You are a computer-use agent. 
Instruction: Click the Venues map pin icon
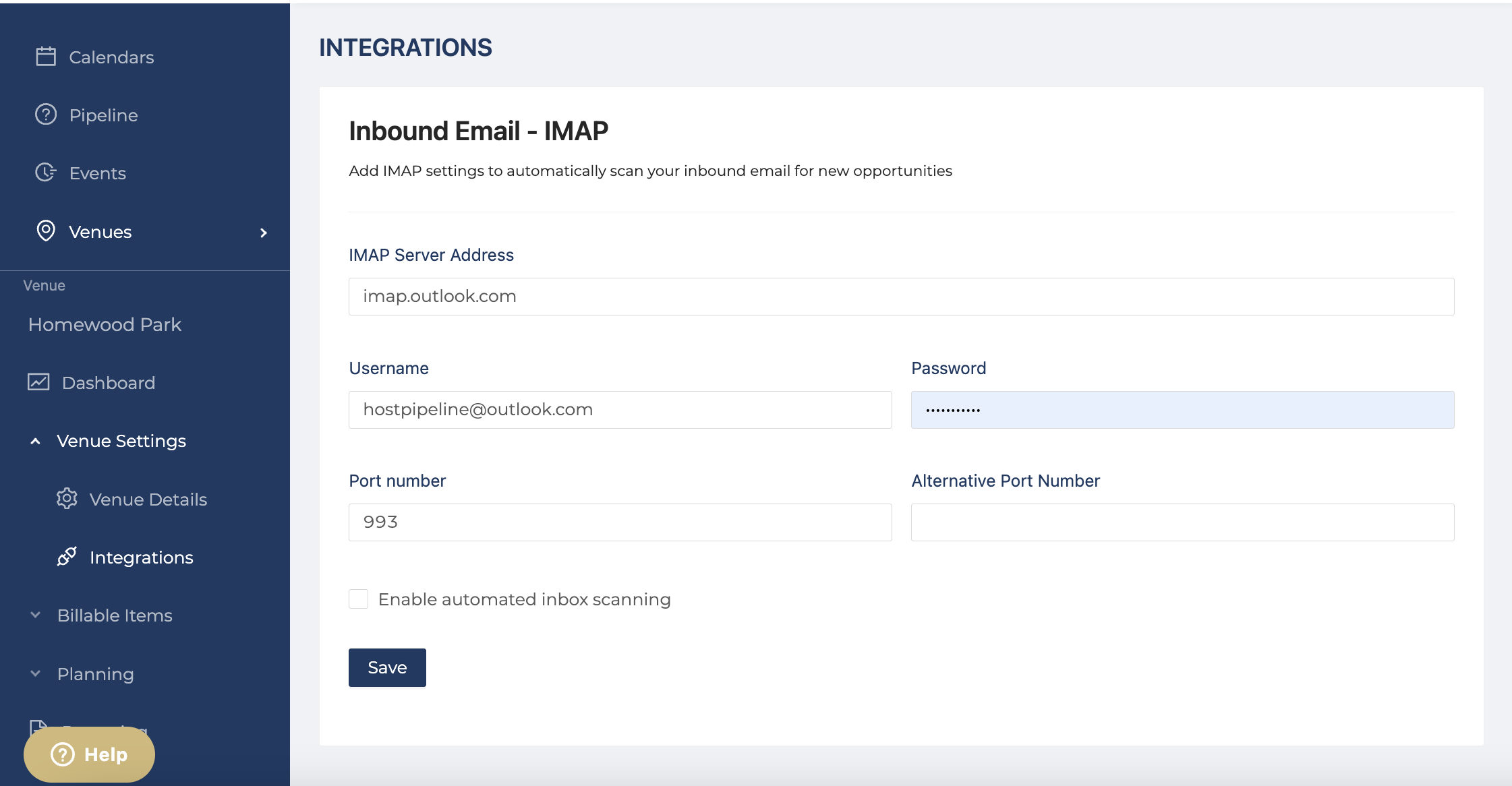(x=46, y=231)
